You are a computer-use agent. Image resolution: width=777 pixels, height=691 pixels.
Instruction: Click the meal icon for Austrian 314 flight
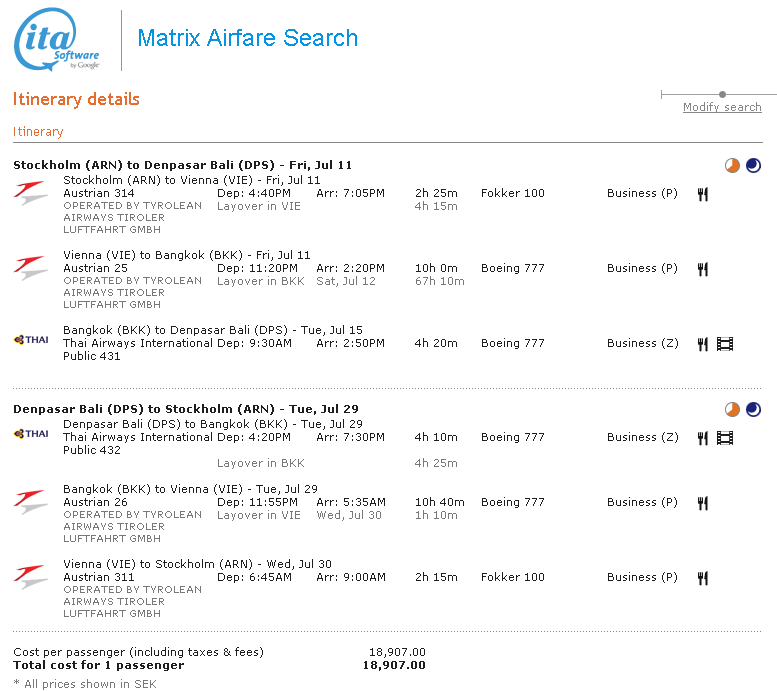703,194
